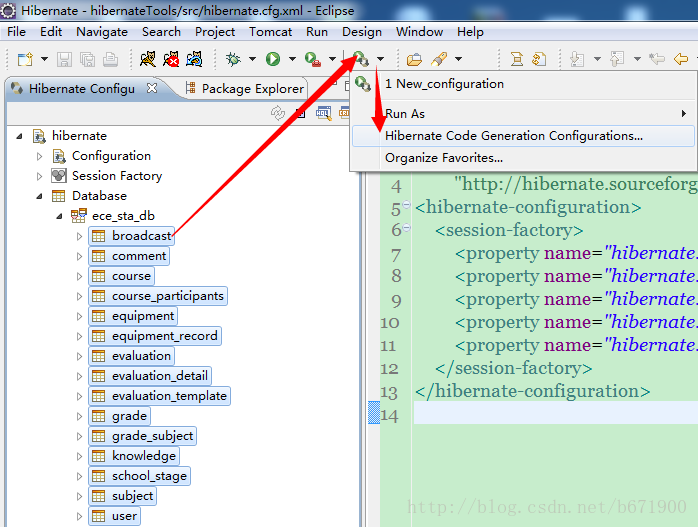Click the Hibernate code generation run icon
698x527 pixels.
coord(361,59)
